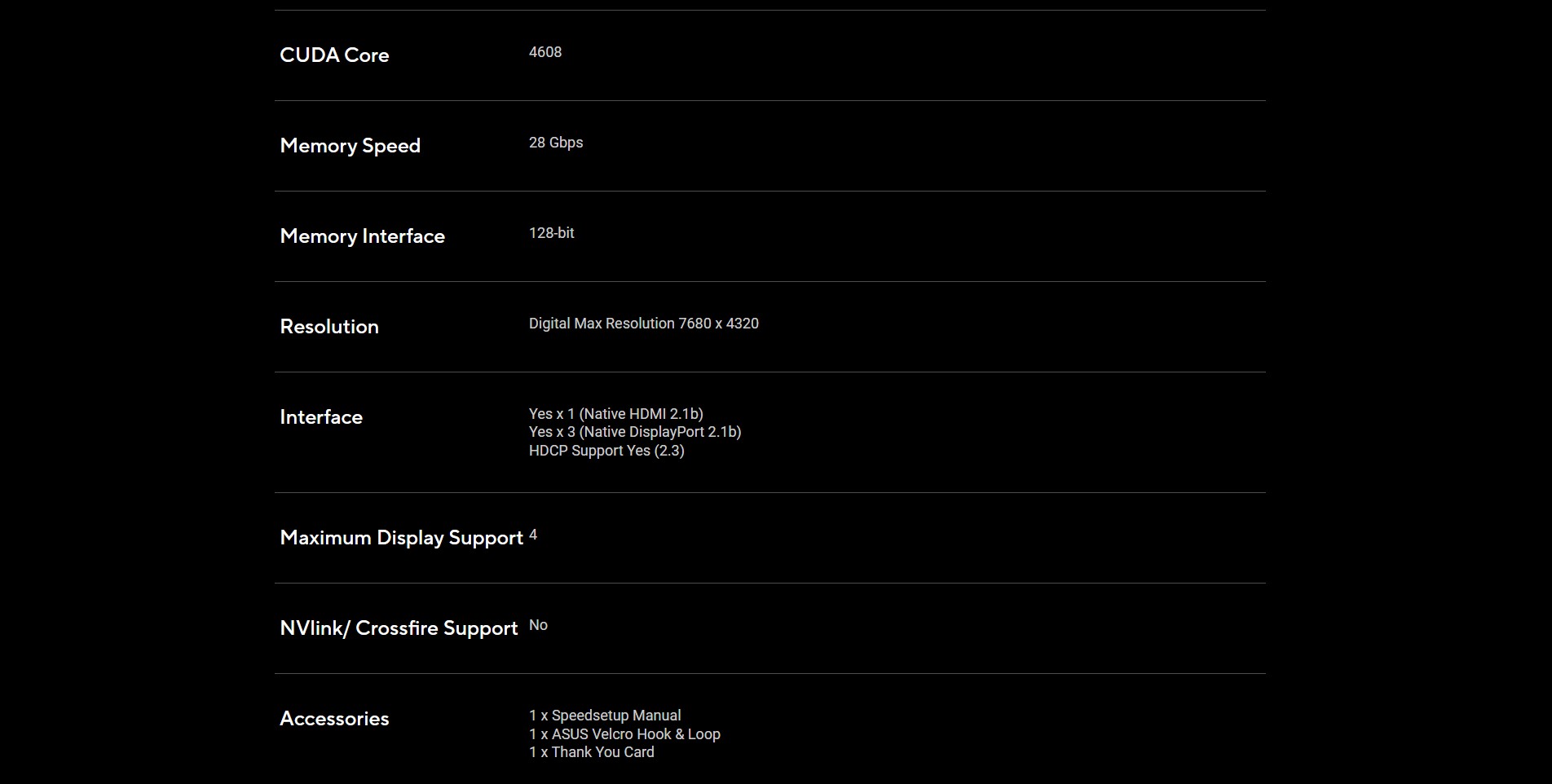Select the Native HDMI 2.1b line
This screenshot has height=784, width=1552.
pyautogui.click(x=616, y=414)
